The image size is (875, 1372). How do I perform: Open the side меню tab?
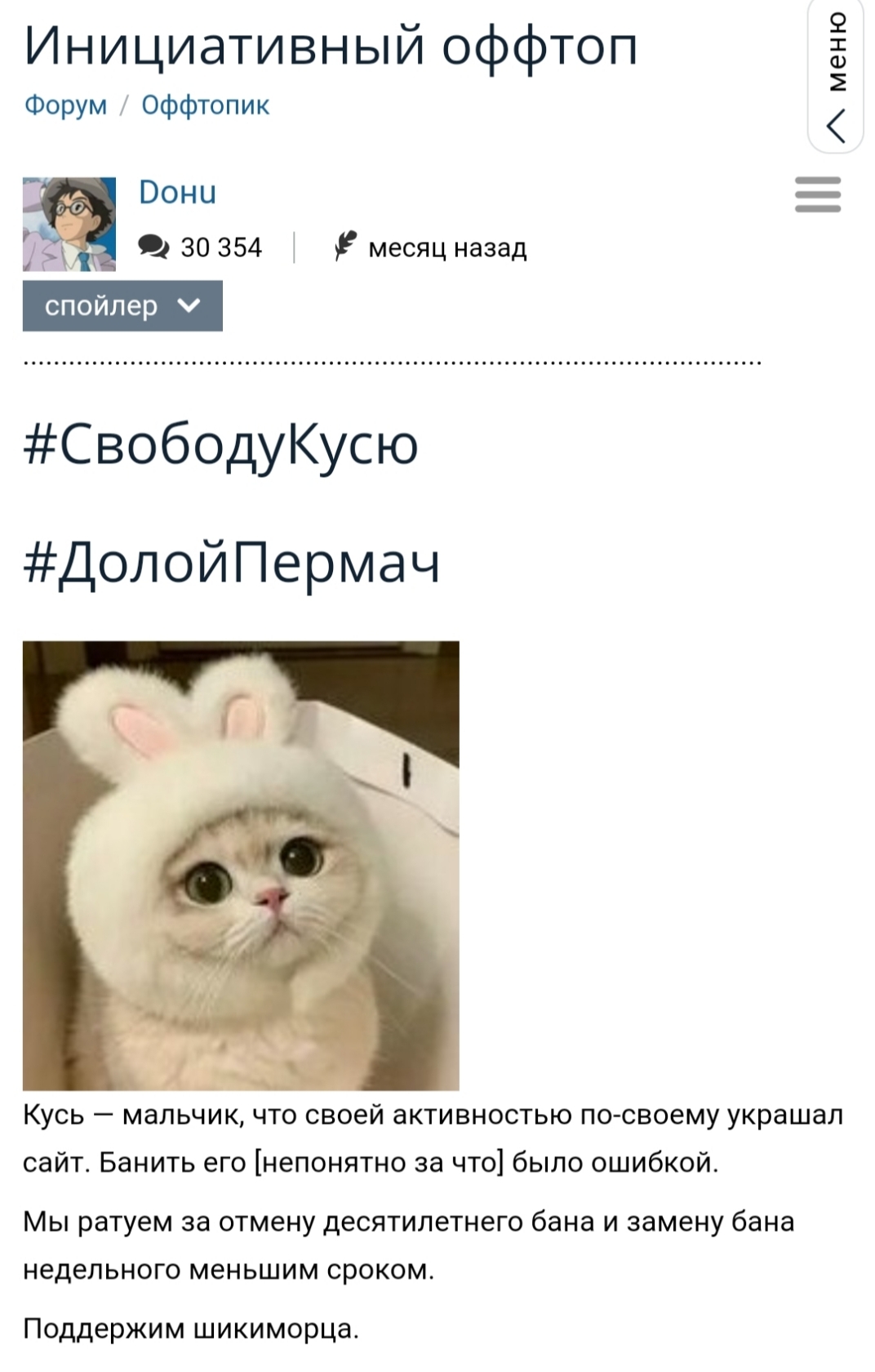point(836,75)
